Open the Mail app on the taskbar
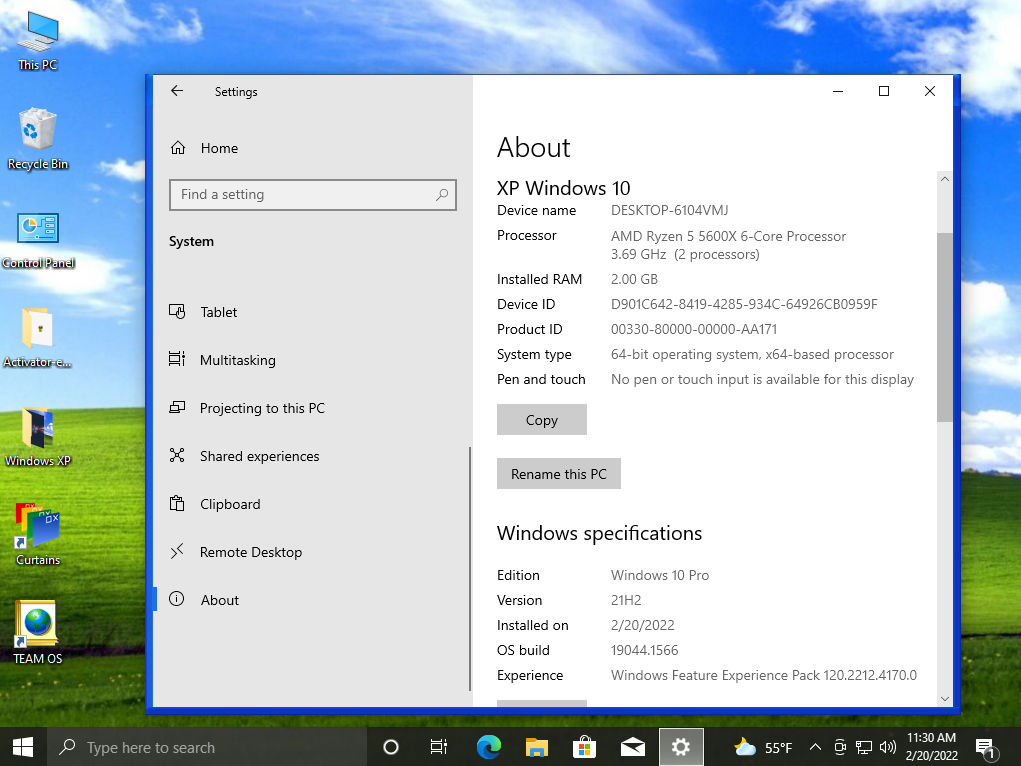 click(632, 747)
